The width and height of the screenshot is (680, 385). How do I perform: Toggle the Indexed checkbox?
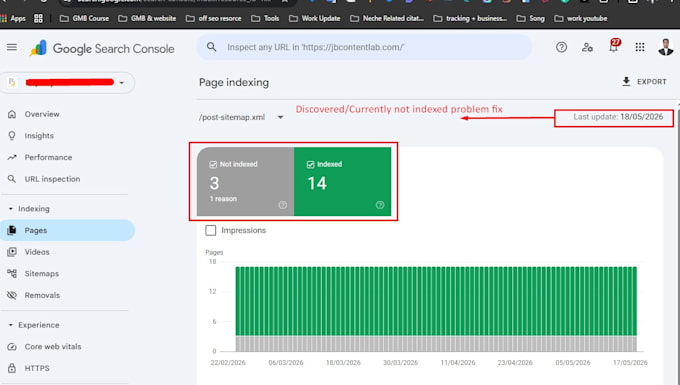coord(310,164)
